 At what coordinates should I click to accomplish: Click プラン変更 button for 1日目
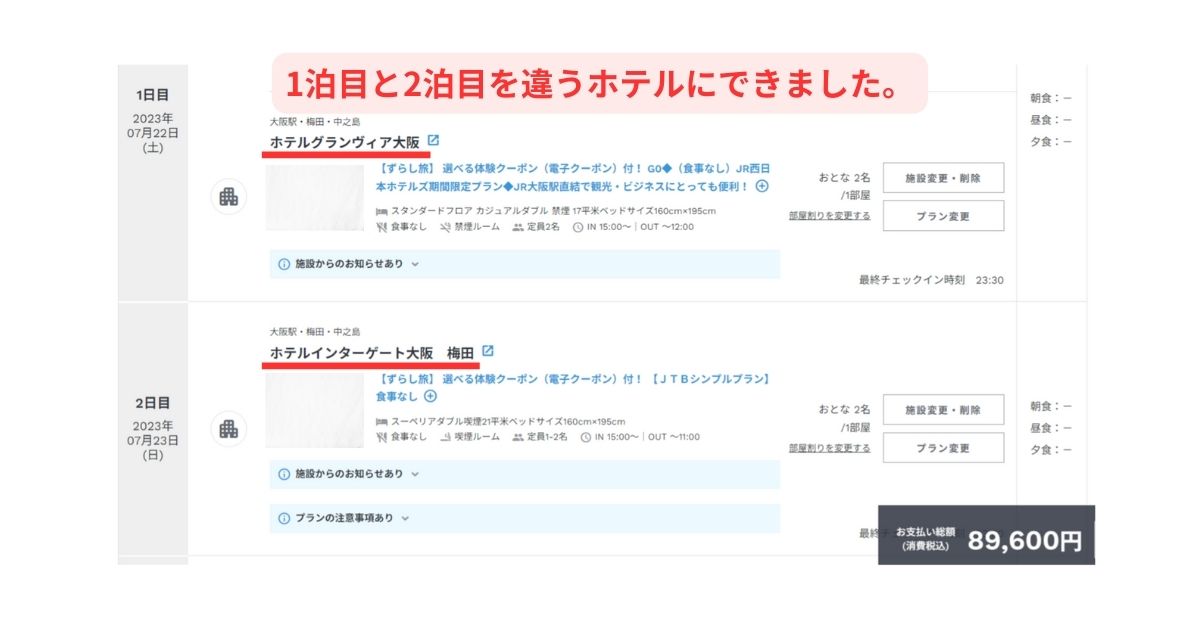tap(943, 216)
